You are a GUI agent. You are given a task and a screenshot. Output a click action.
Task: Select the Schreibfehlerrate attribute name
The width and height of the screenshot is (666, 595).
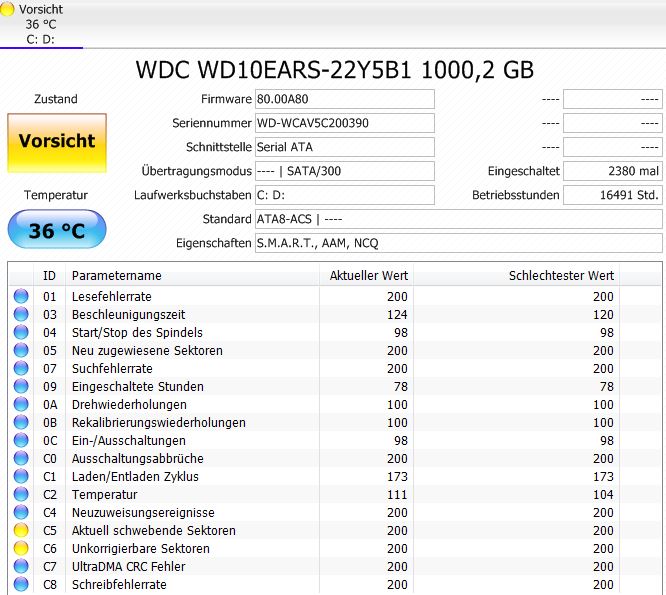(119, 585)
